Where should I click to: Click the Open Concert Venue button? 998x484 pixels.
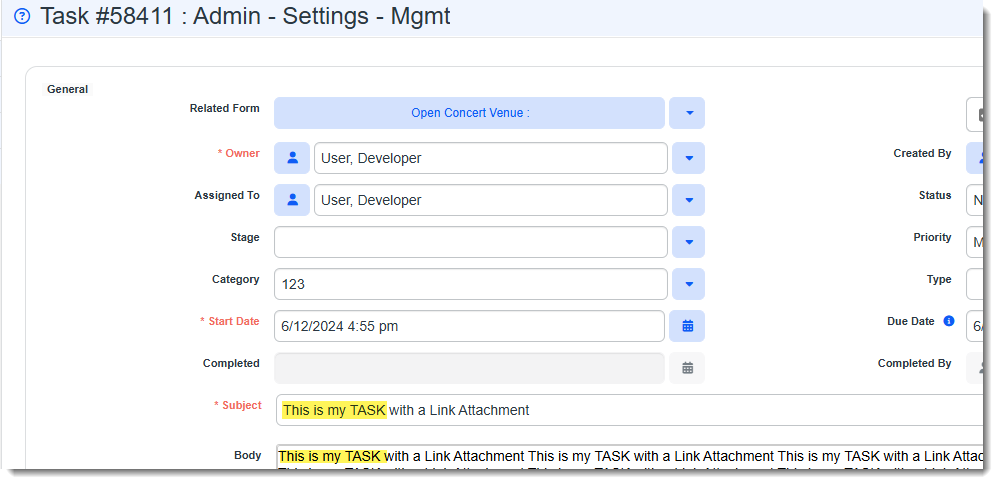(x=469, y=113)
